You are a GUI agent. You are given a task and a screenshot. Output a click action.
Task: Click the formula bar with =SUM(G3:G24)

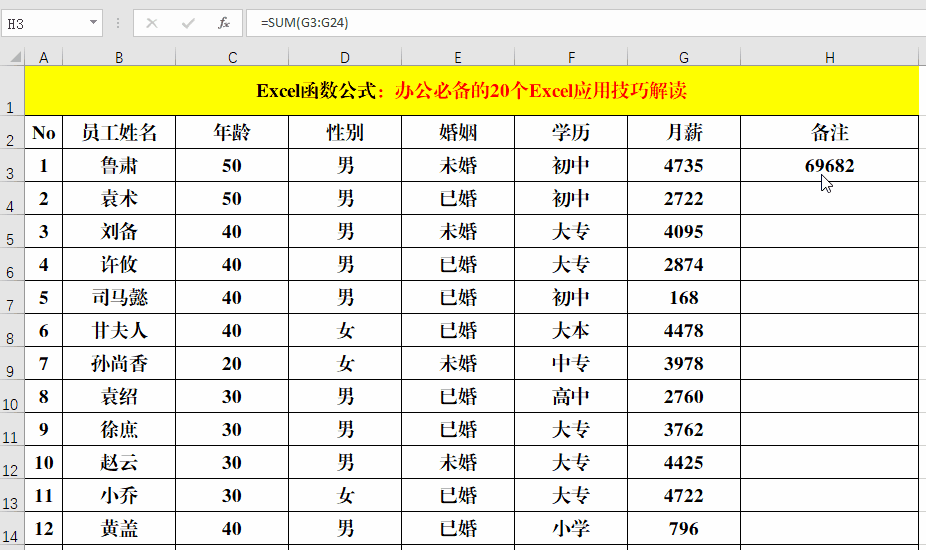(586, 23)
